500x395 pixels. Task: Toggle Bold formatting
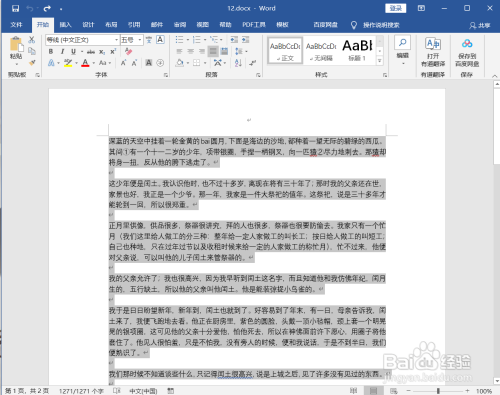click(51, 52)
